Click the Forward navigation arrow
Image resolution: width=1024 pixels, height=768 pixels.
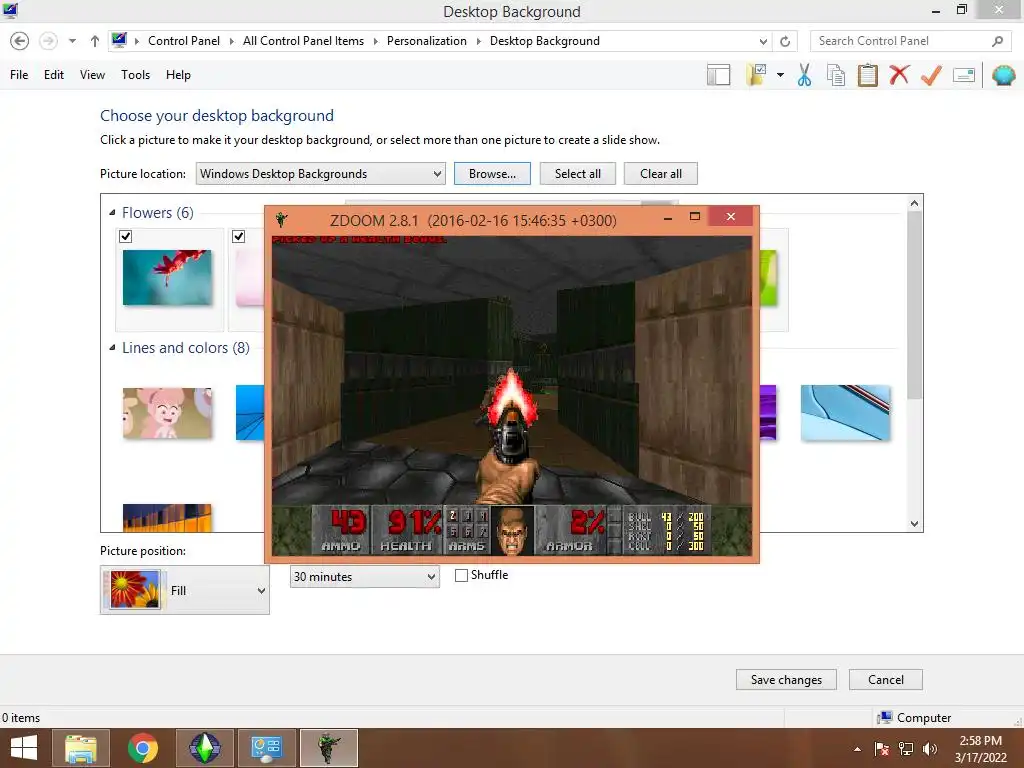(x=48, y=41)
